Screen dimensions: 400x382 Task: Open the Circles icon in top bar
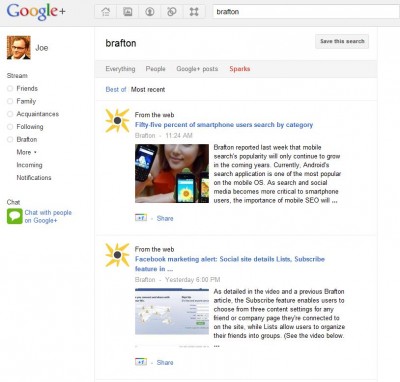tap(172, 12)
